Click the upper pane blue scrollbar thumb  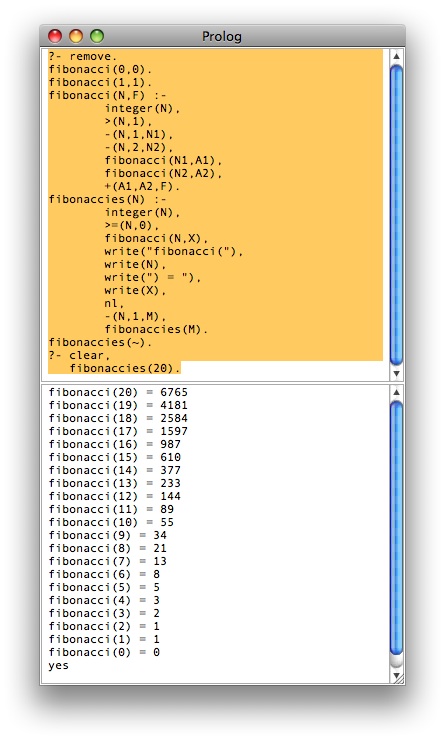pos(396,215)
